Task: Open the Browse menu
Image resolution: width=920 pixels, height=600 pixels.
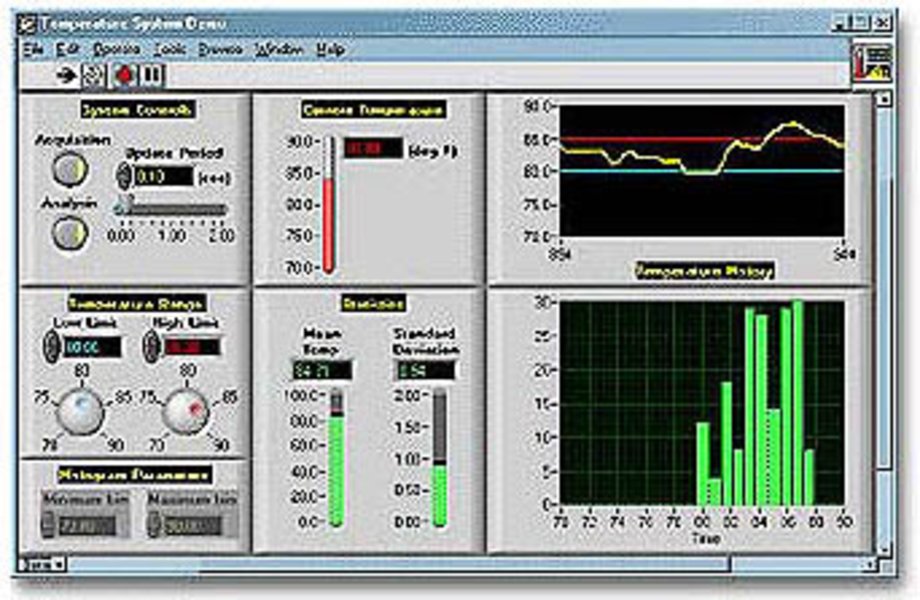Action: (x=220, y=50)
